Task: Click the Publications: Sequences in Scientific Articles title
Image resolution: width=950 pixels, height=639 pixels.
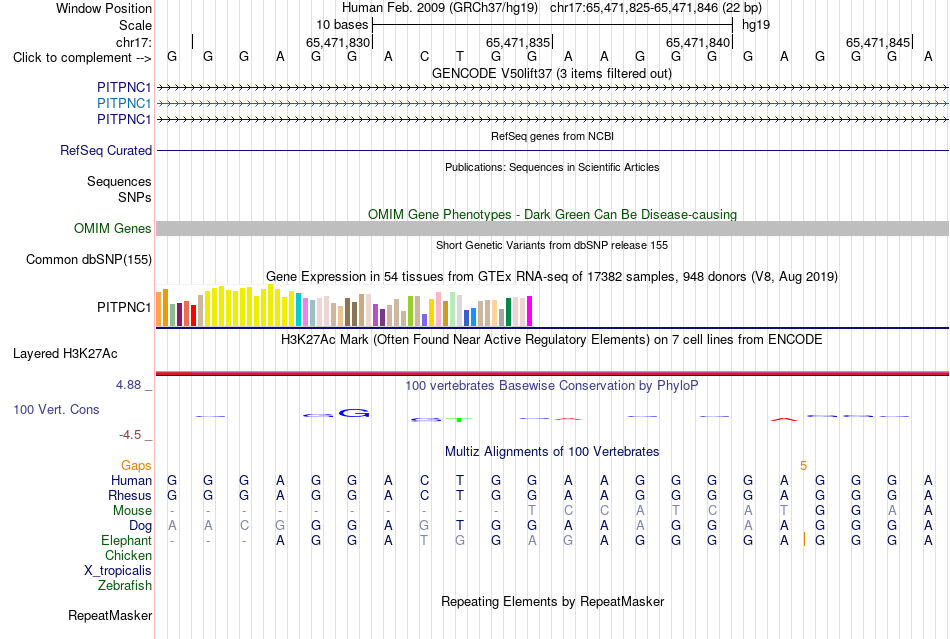Action: tap(552, 167)
